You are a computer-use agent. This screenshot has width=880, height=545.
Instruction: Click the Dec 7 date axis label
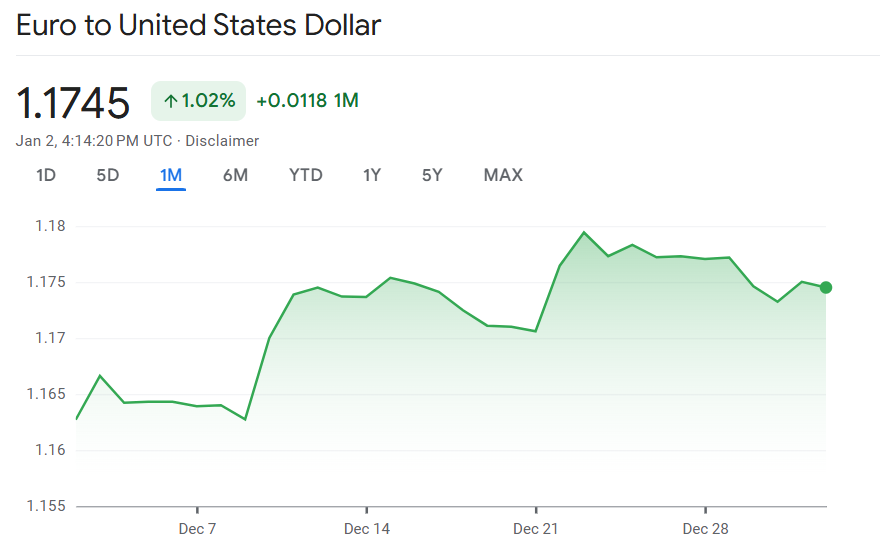tap(197, 528)
